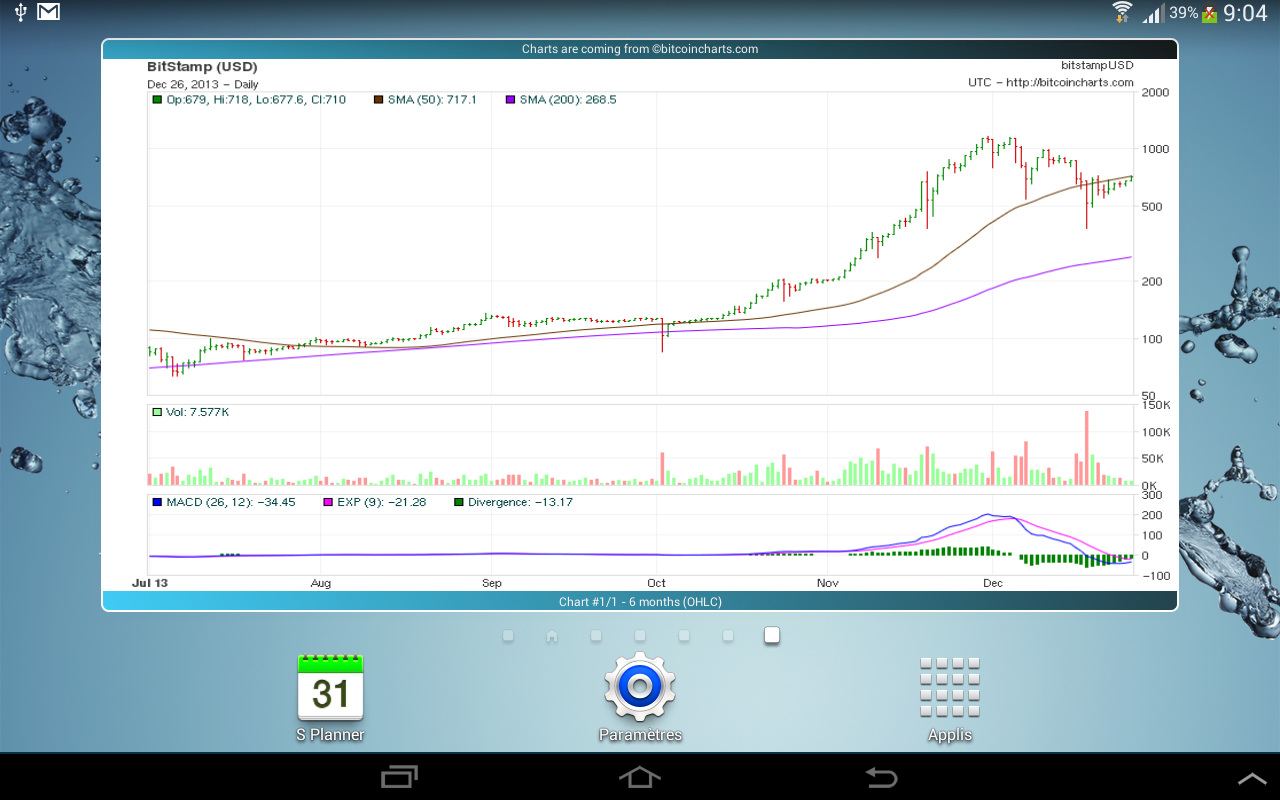Click the light green Vol legend square
Viewport: 1280px width, 800px height.
(157, 412)
